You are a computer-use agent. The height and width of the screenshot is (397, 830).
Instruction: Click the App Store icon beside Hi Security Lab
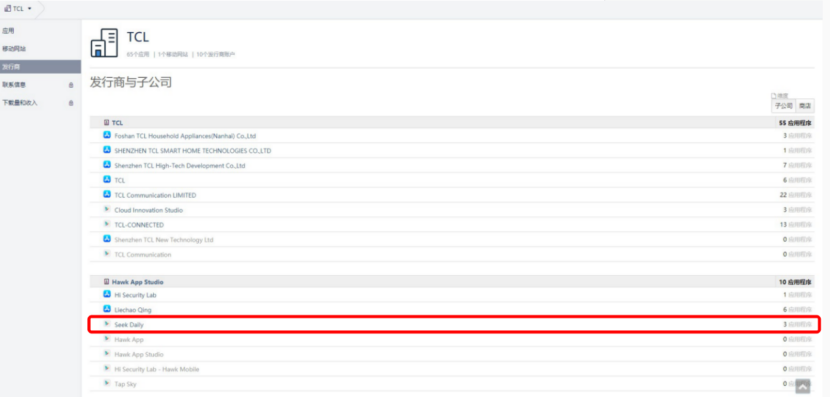tap(107, 295)
